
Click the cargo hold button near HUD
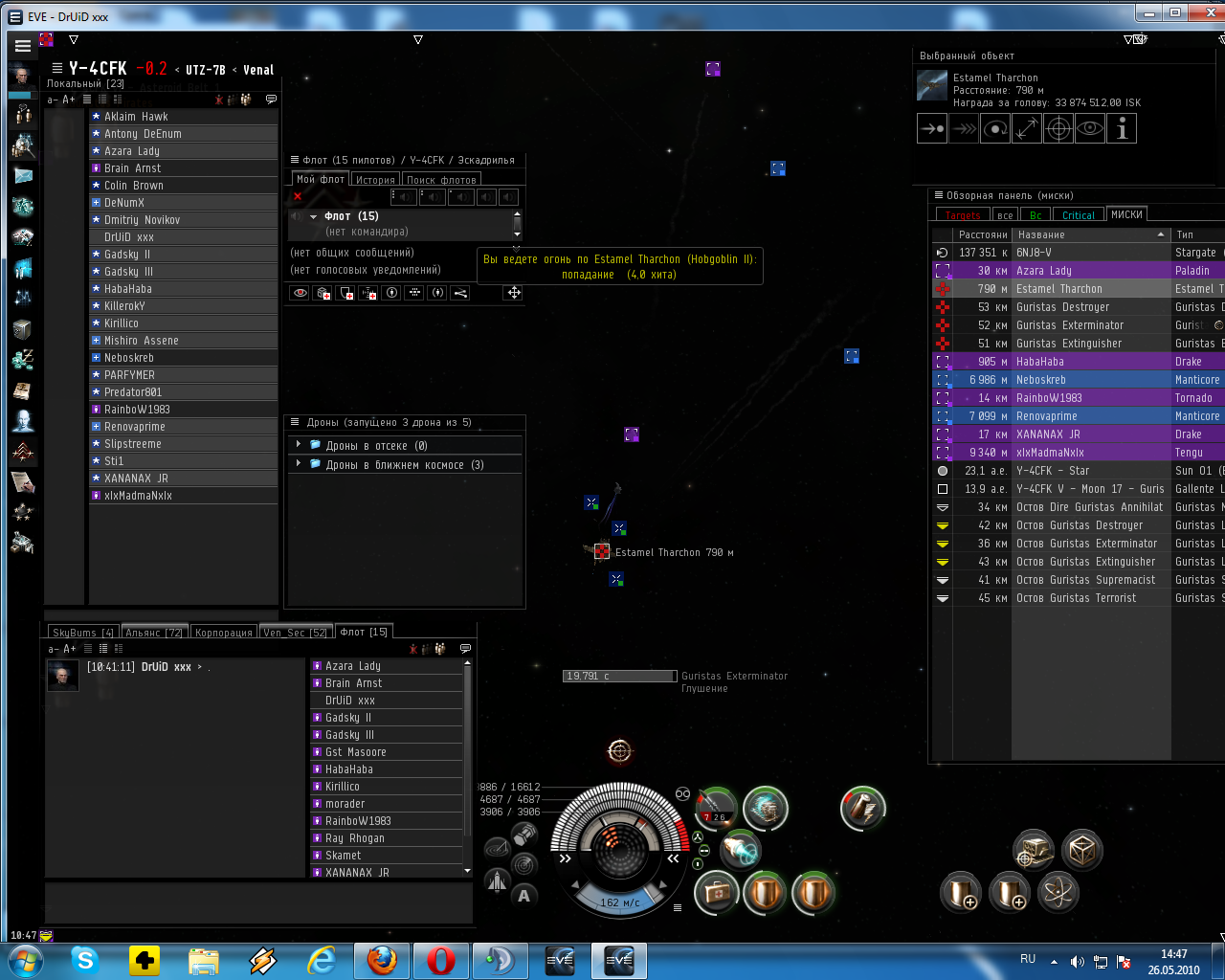click(x=523, y=835)
